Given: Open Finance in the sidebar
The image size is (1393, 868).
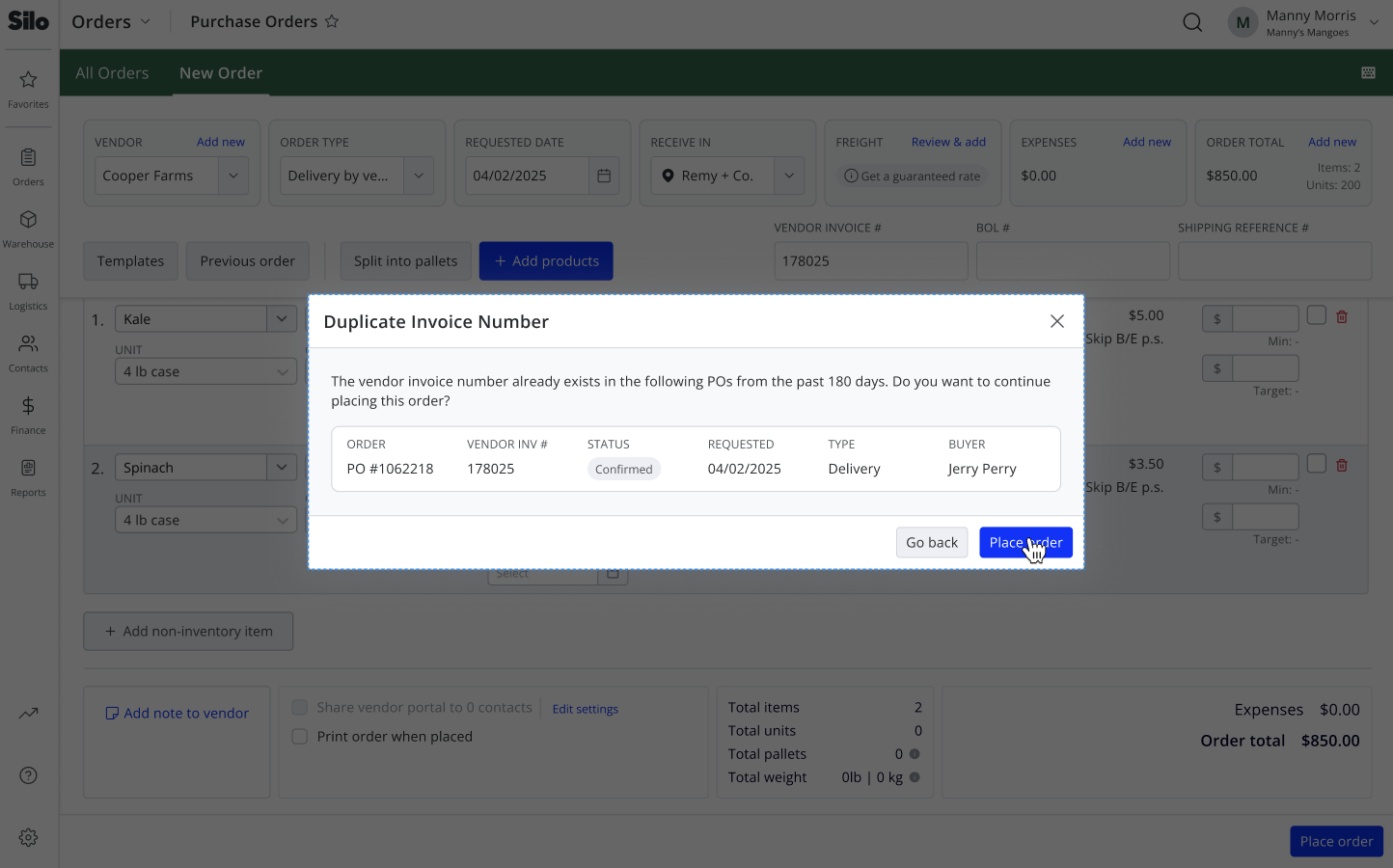Looking at the screenshot, I should (28, 415).
